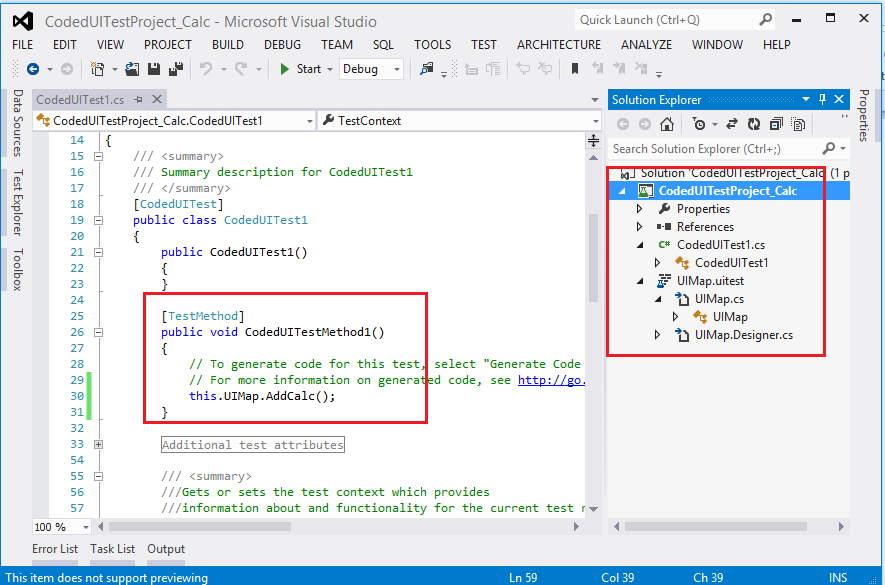This screenshot has height=585, width=885.
Task: Open the http://go. link in code comment
Action: coord(549,380)
